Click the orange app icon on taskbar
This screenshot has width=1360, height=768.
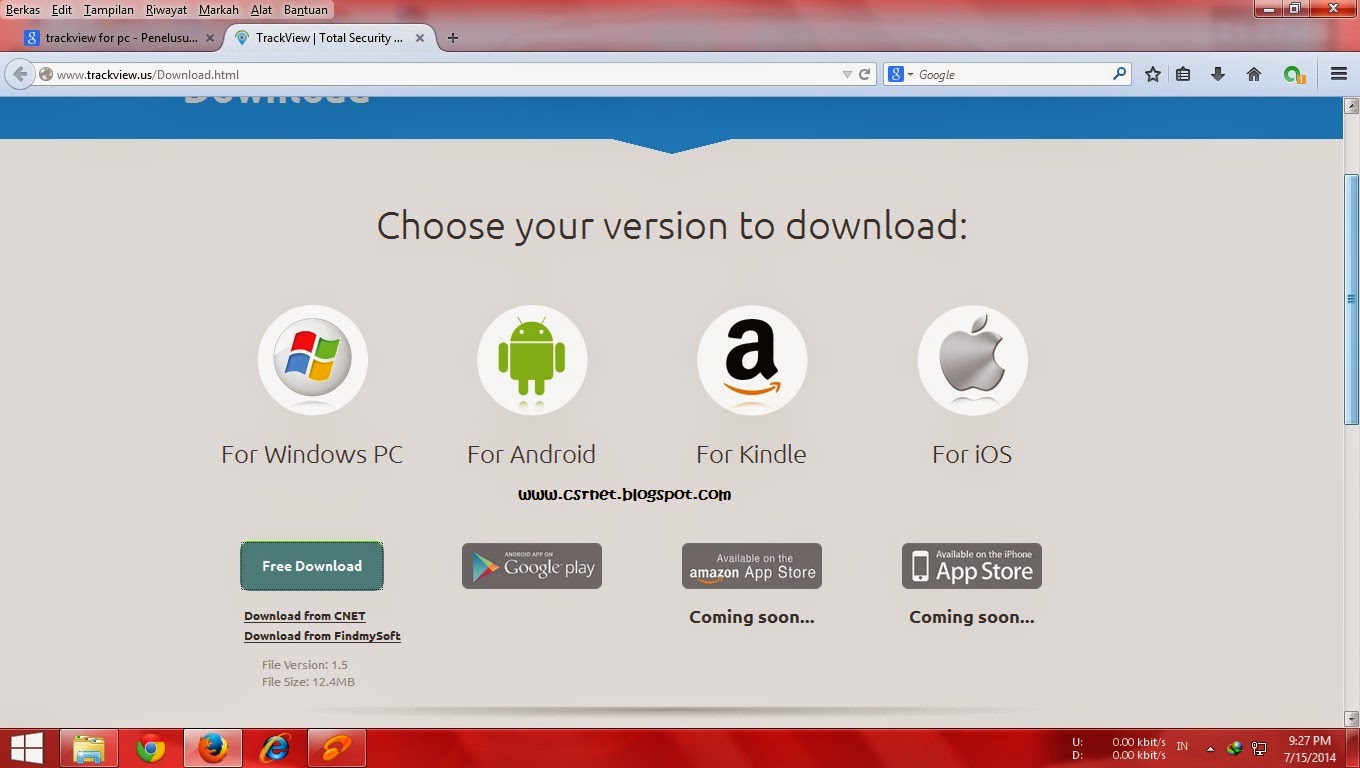coord(337,748)
